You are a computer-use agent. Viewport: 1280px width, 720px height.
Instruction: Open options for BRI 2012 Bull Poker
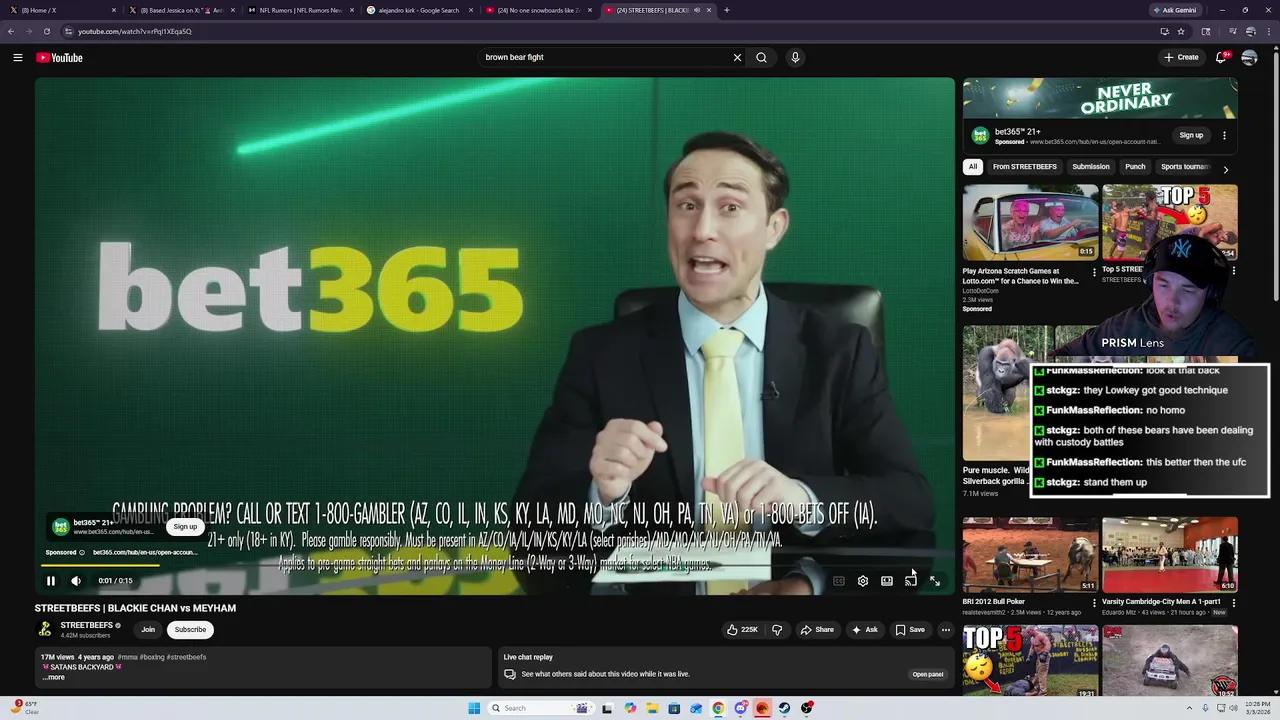[1094, 603]
